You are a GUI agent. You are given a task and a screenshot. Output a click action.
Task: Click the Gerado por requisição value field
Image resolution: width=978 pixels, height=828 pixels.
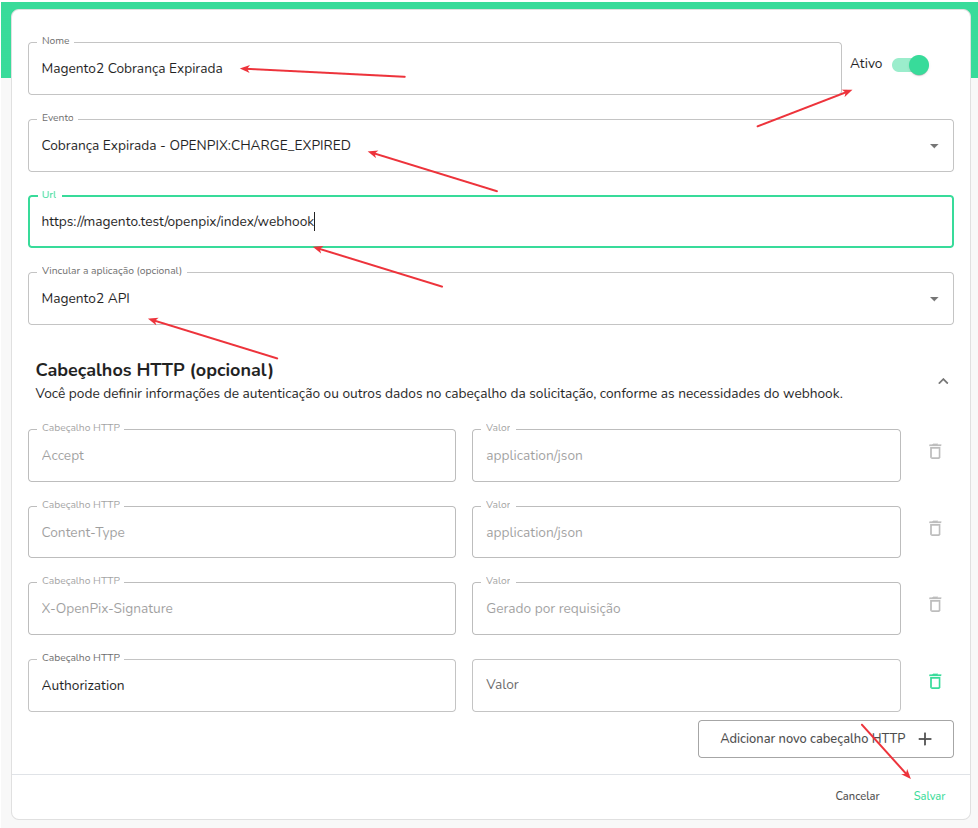click(x=686, y=609)
